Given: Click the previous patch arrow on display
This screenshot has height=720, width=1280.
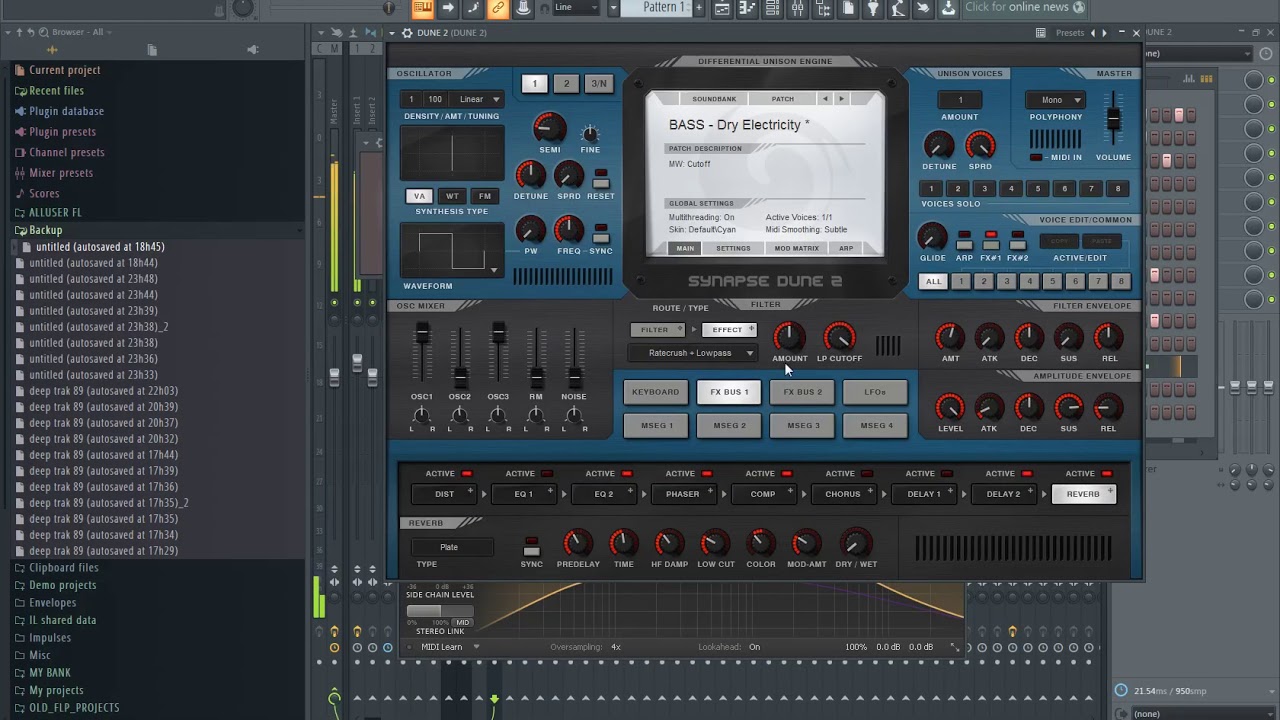Looking at the screenshot, I should (825, 99).
